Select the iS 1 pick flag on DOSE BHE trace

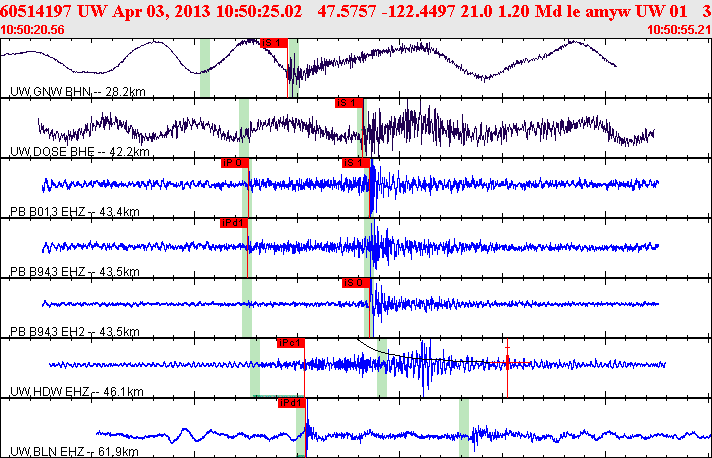pyautogui.click(x=349, y=103)
